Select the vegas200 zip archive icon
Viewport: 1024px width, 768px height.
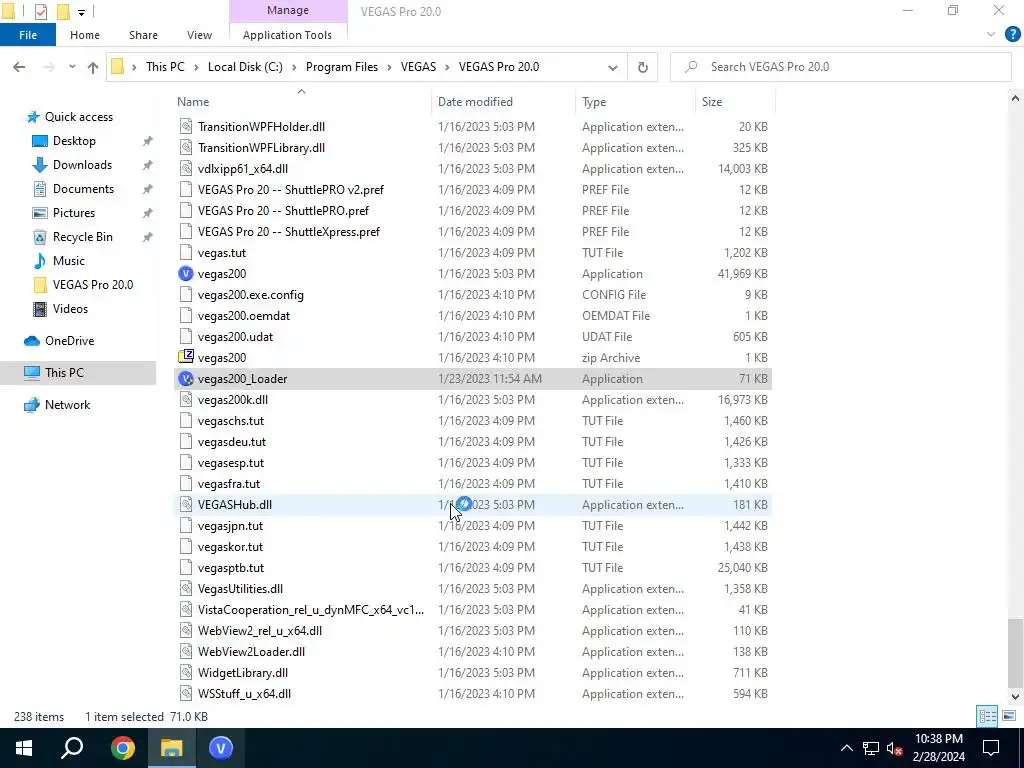tap(186, 357)
